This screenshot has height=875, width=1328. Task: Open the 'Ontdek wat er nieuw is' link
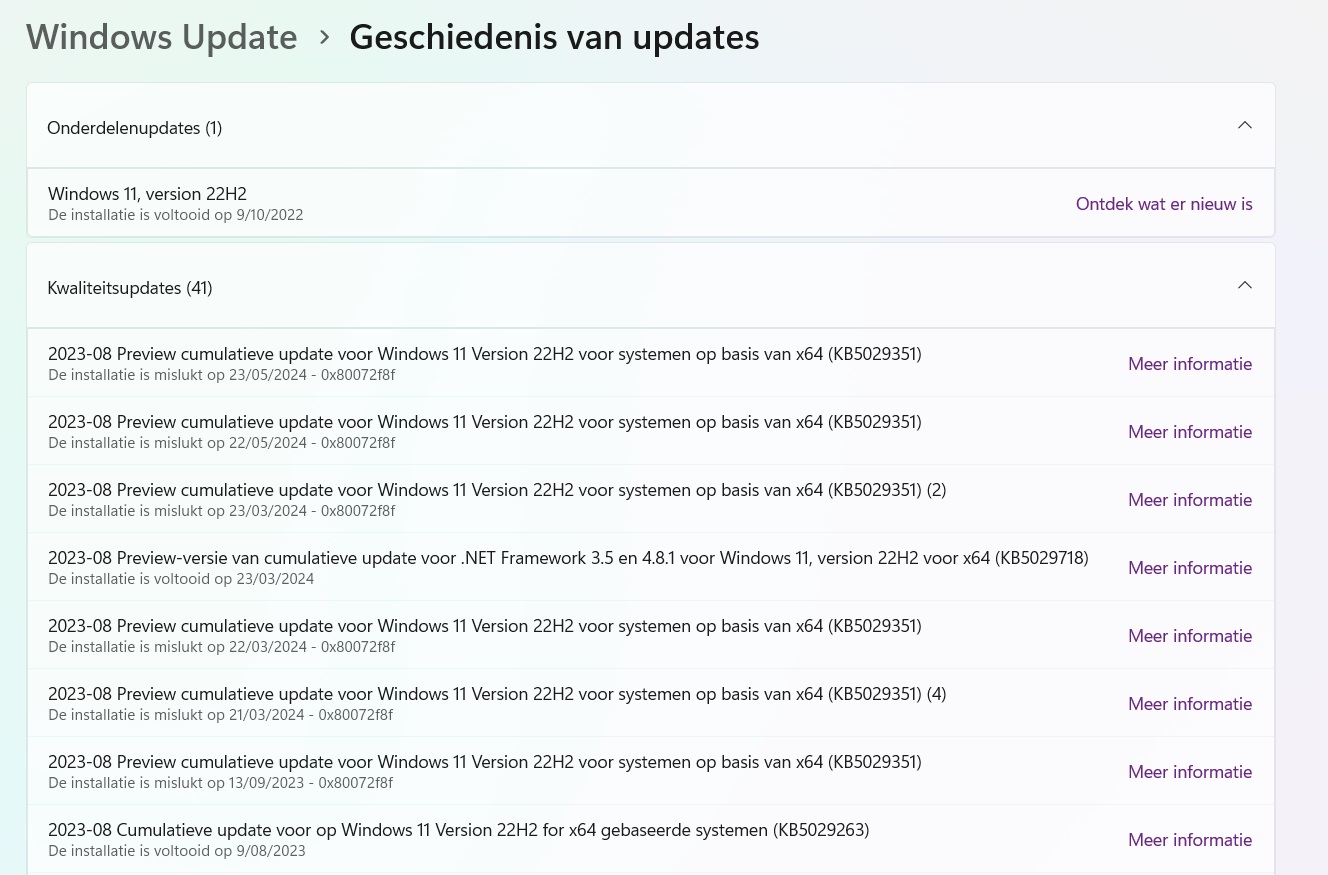tap(1164, 204)
